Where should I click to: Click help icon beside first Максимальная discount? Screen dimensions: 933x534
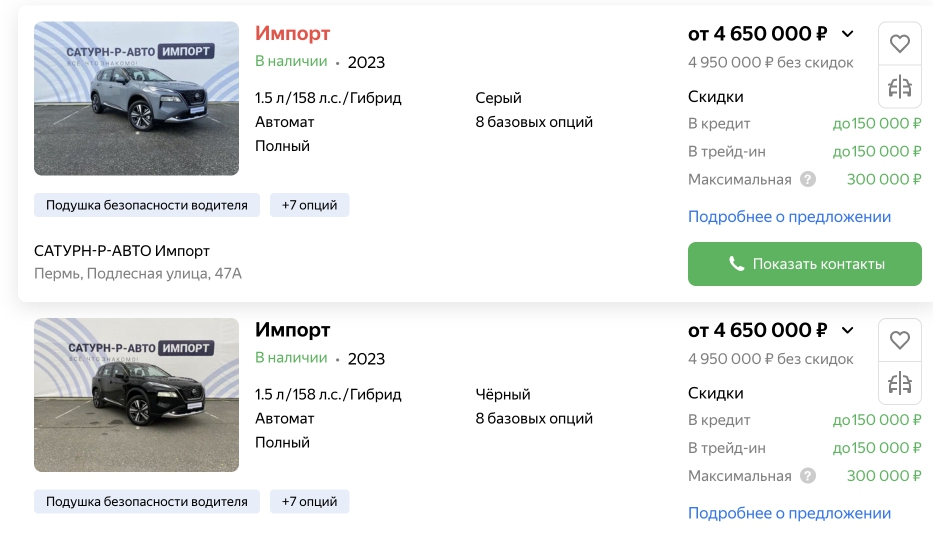(x=808, y=180)
